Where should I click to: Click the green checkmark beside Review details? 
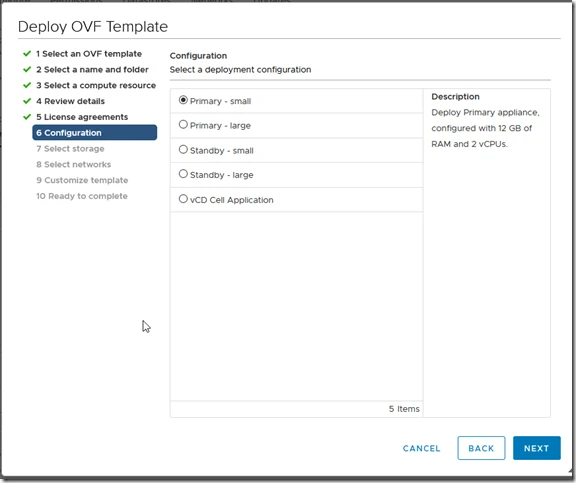tap(27, 101)
